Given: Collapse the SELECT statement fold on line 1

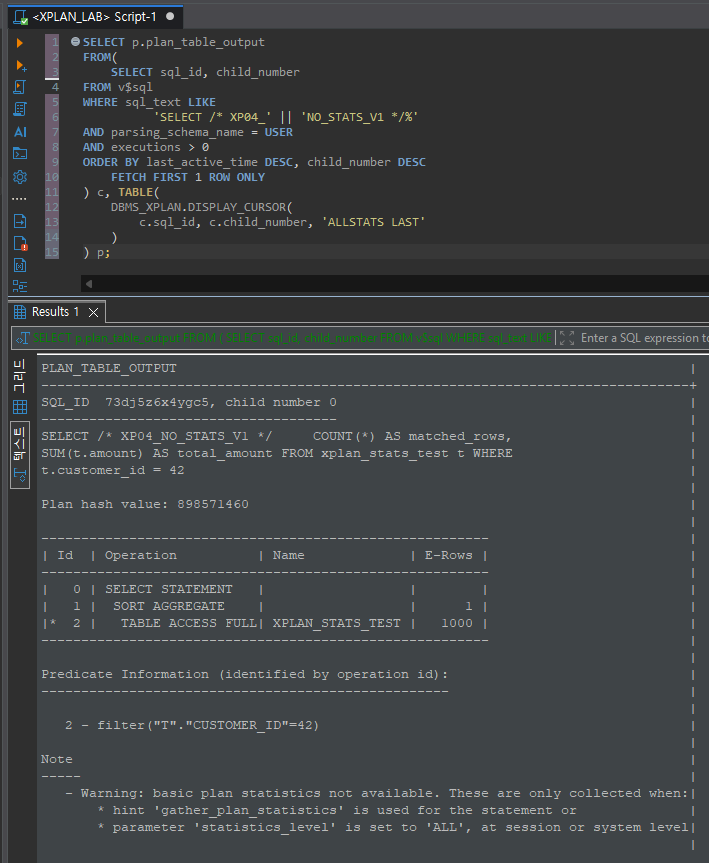Looking at the screenshot, I should [75, 42].
